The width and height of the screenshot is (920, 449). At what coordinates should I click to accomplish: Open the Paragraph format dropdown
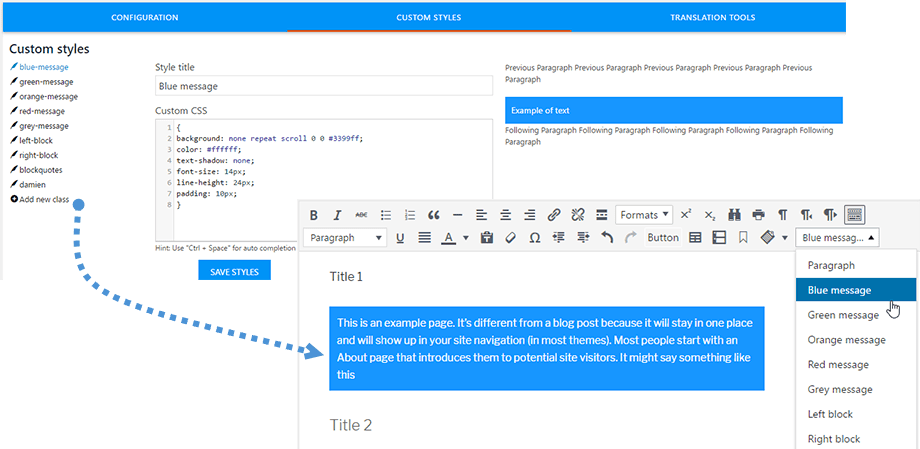click(346, 238)
